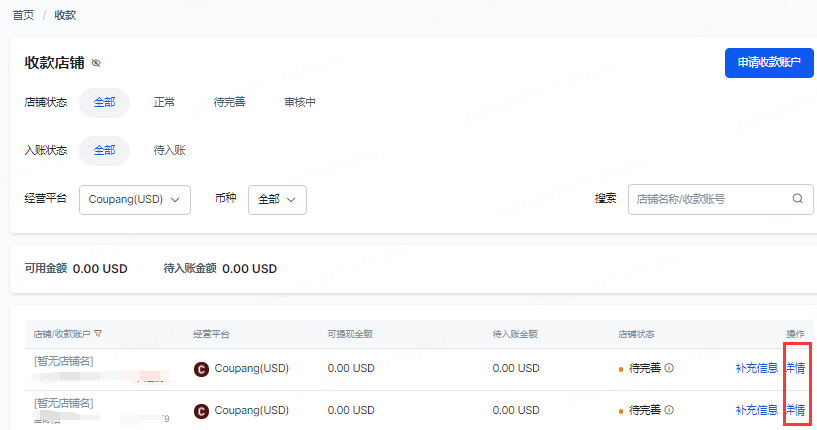
Task: Open the 经营平台 Coupang(USD) dropdown
Action: tap(135, 200)
